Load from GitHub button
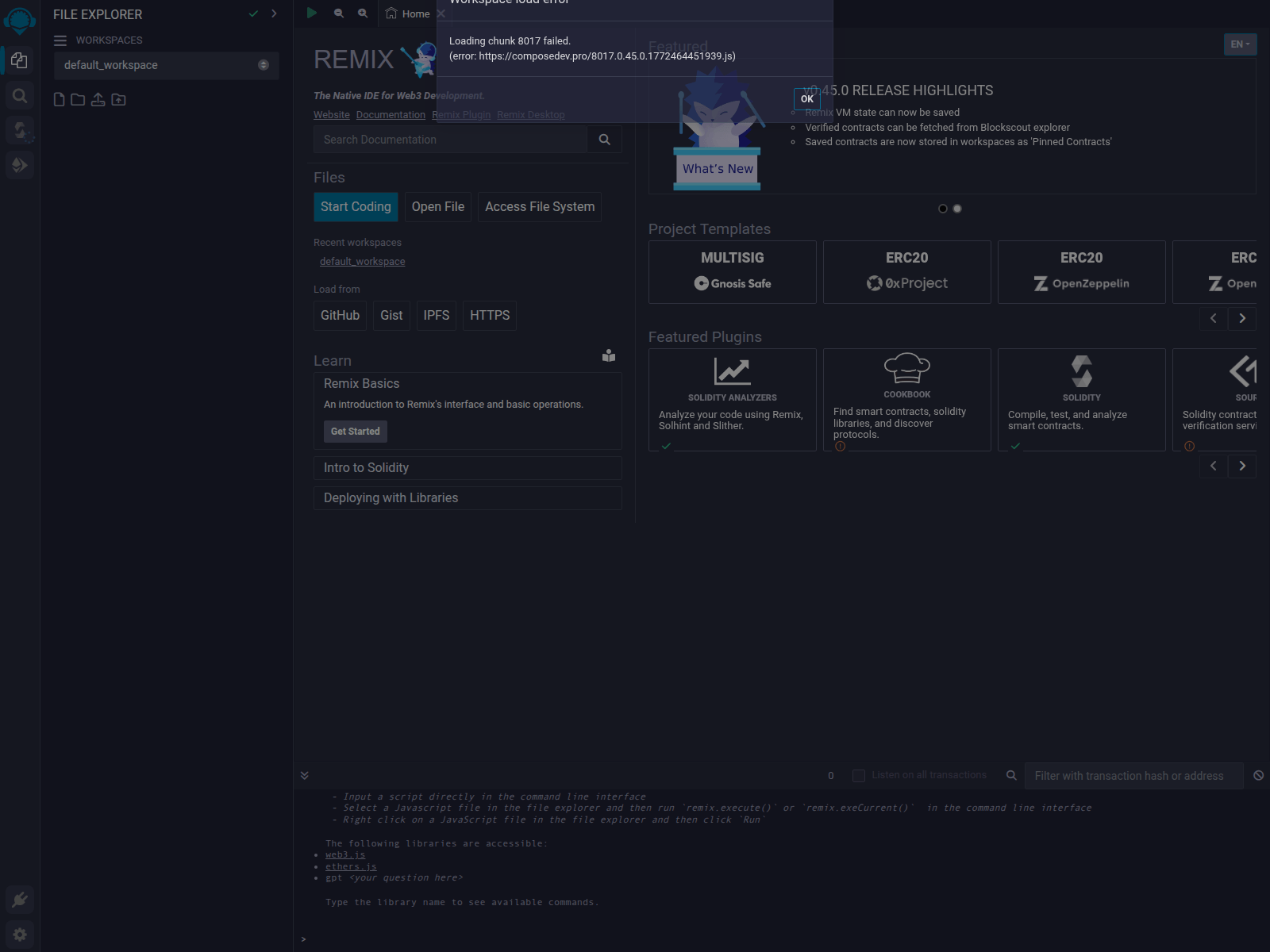1270x952 pixels. click(340, 316)
